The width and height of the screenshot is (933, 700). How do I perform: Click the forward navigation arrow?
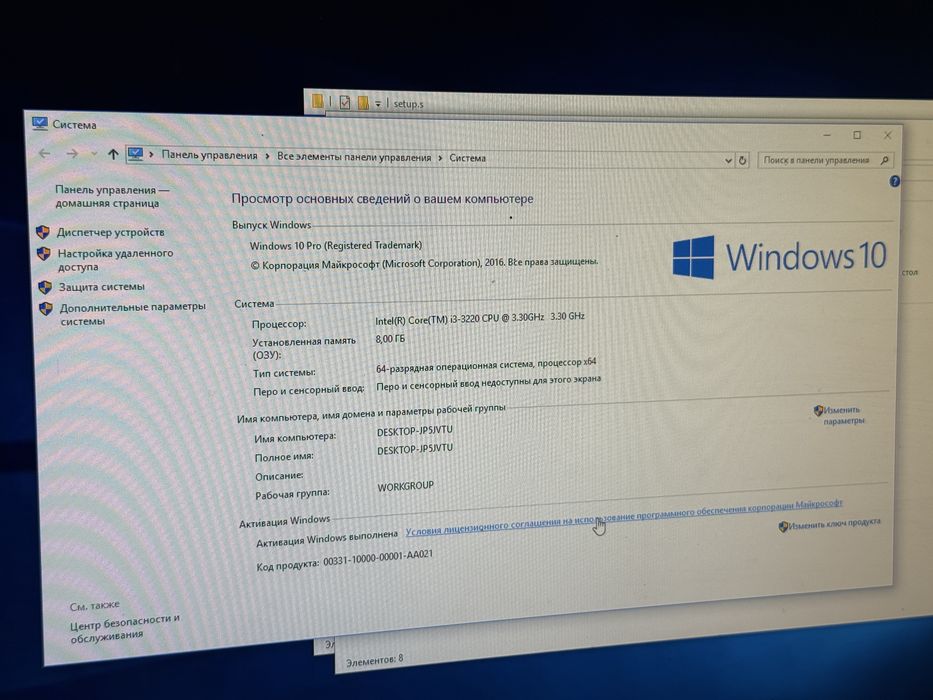coord(73,154)
